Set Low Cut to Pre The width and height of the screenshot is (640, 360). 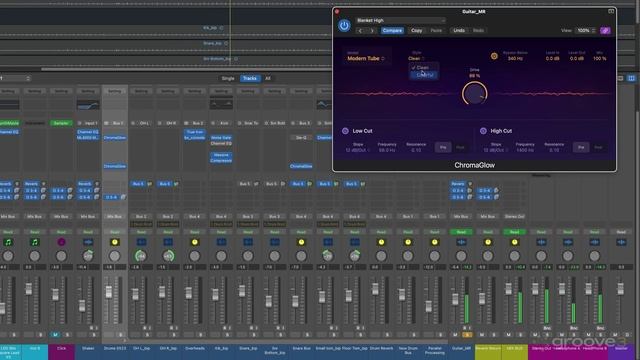(443, 147)
